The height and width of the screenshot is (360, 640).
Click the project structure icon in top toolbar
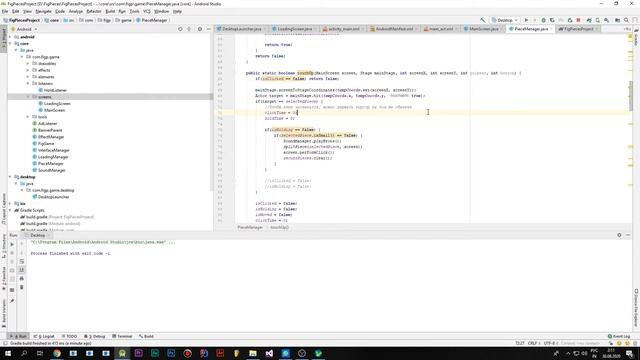point(617,20)
